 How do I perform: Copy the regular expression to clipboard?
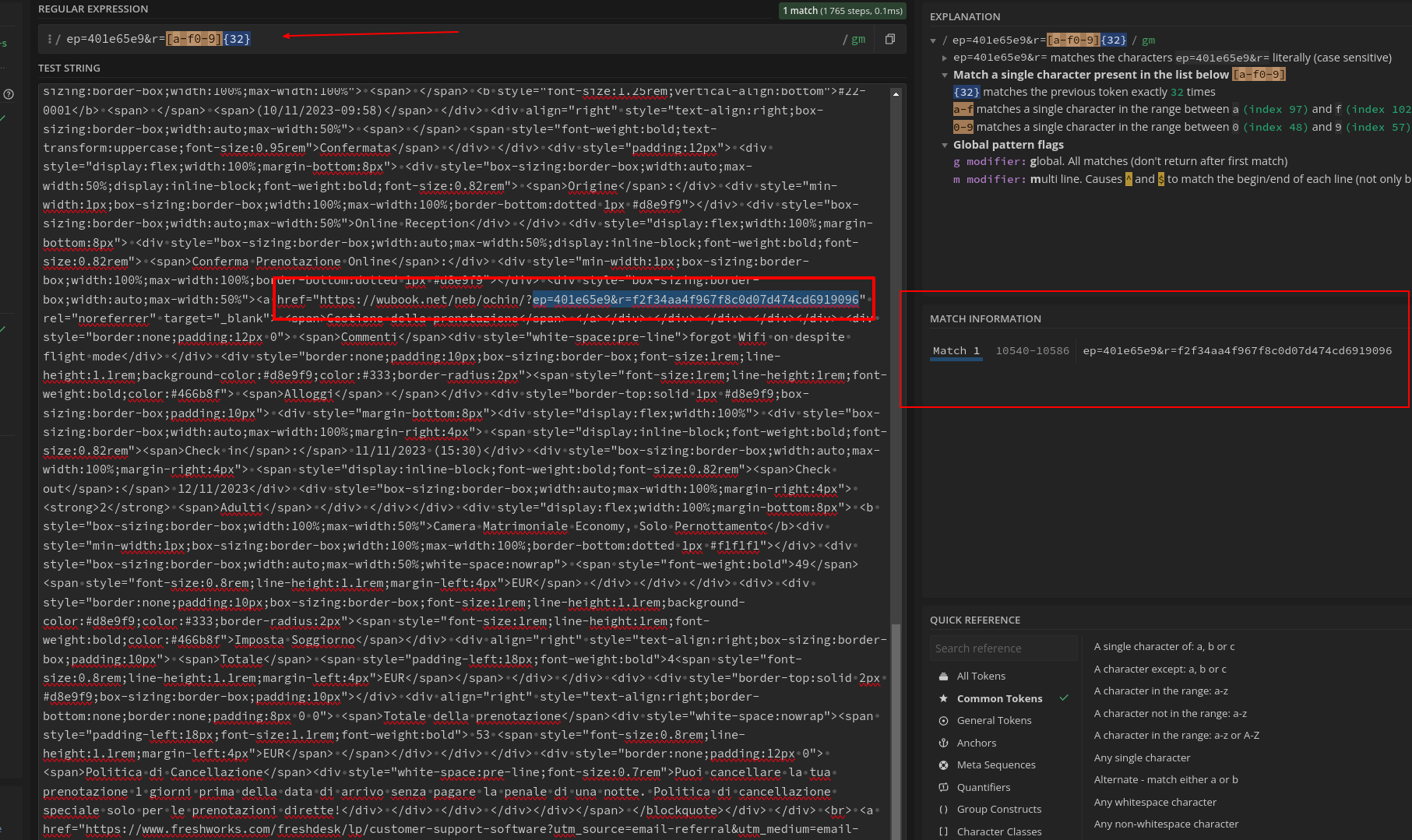(890, 39)
